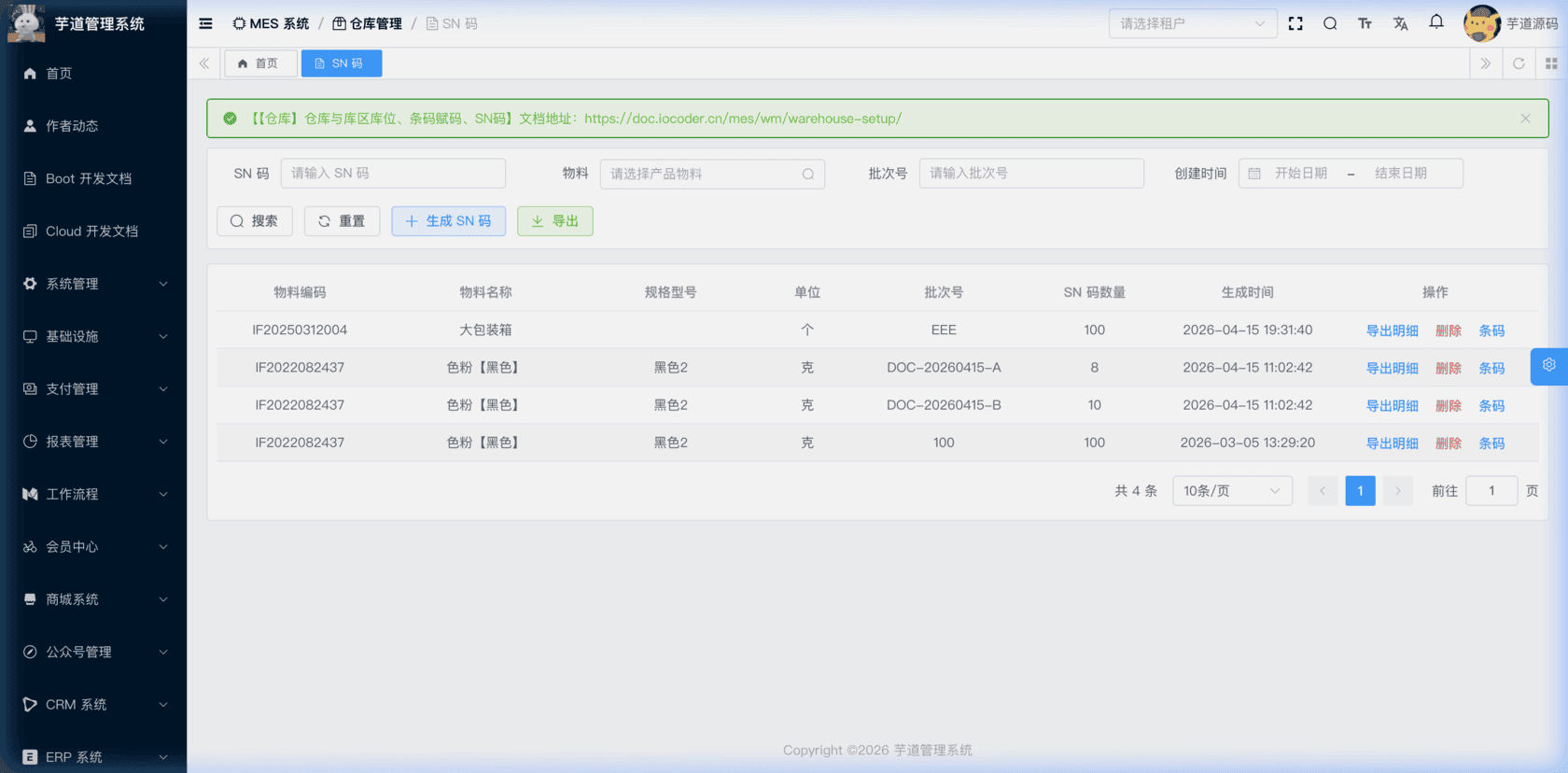Expand the 公众号管理 menu
The height and width of the screenshot is (773, 1568).
93,652
